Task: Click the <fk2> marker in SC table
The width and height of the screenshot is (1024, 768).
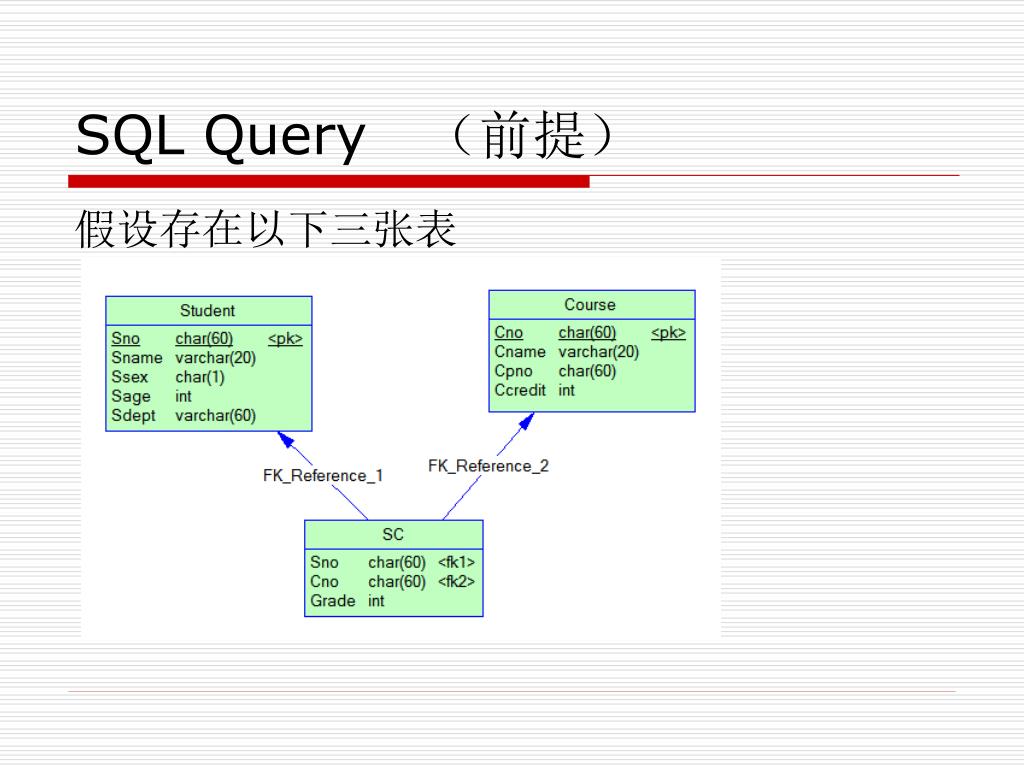Action: pos(456,581)
